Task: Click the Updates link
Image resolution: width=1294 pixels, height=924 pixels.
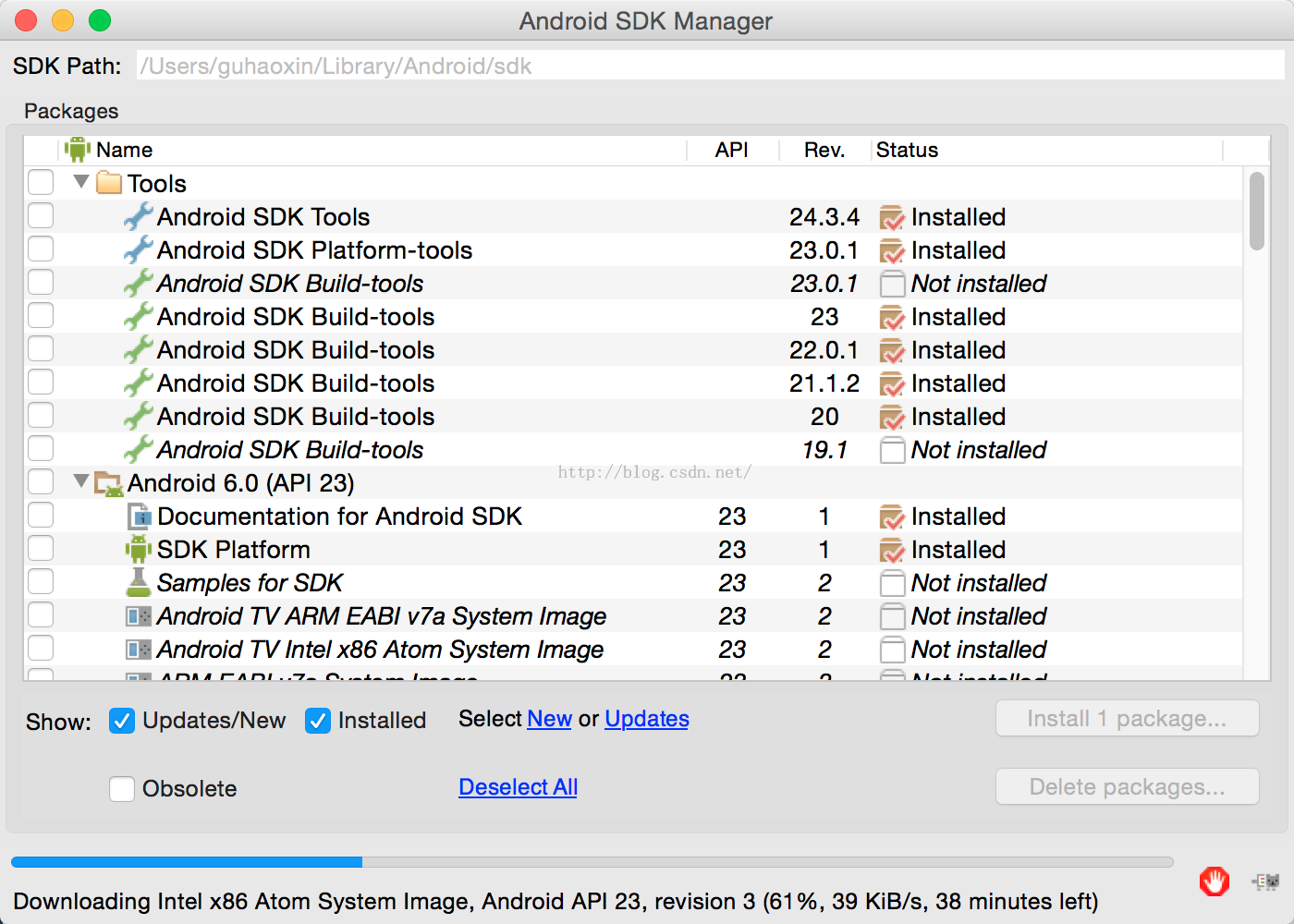Action: point(647,719)
